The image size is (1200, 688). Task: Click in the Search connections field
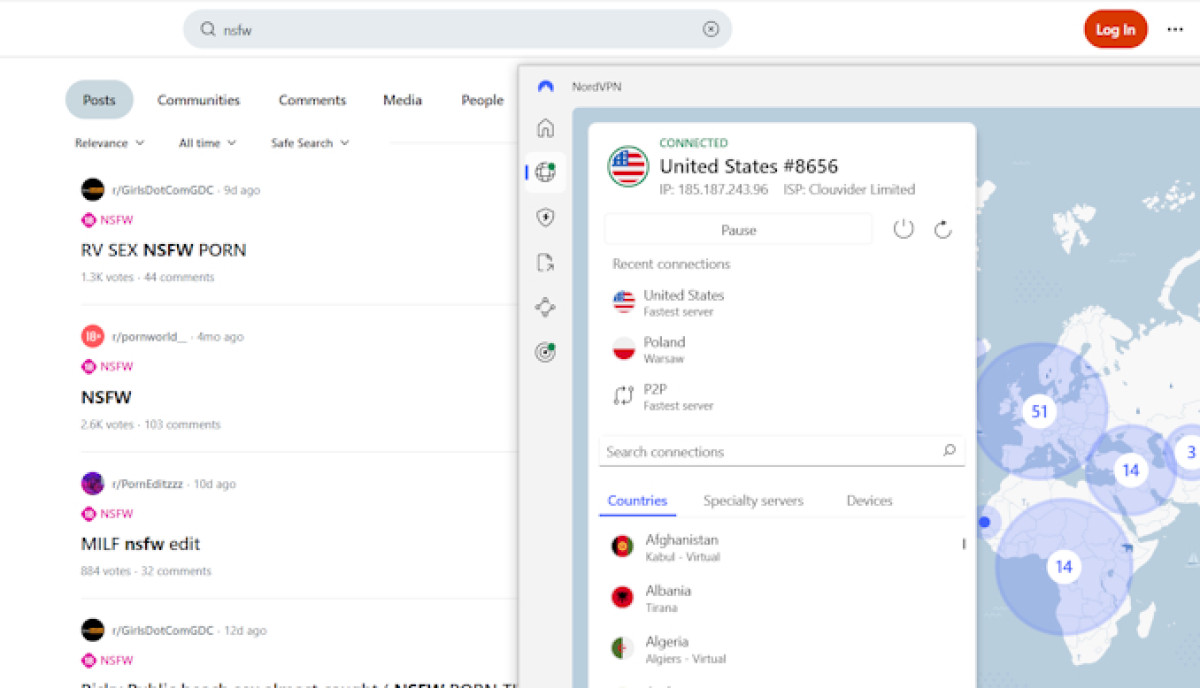tap(781, 452)
